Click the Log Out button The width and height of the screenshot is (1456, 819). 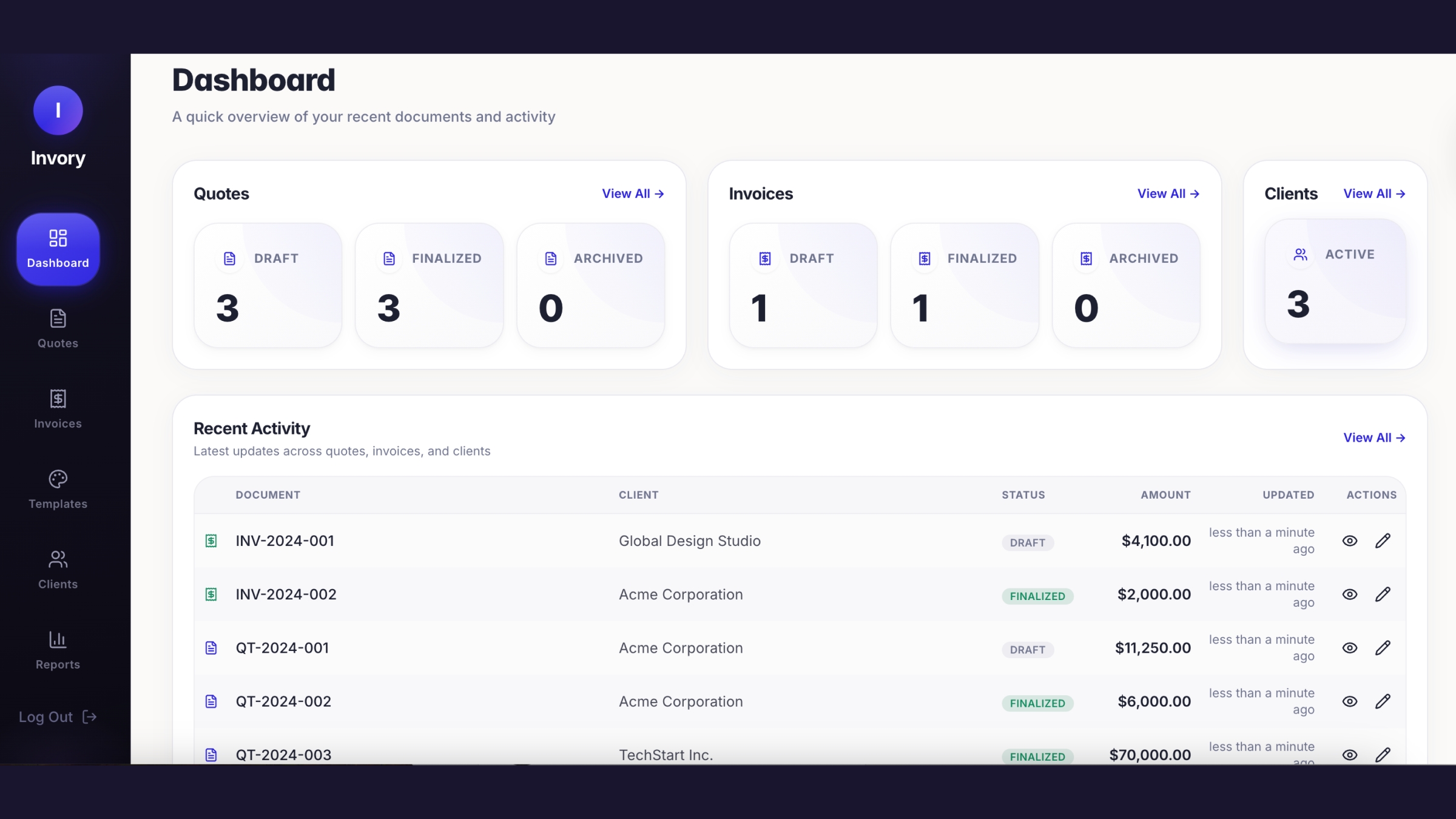(58, 717)
